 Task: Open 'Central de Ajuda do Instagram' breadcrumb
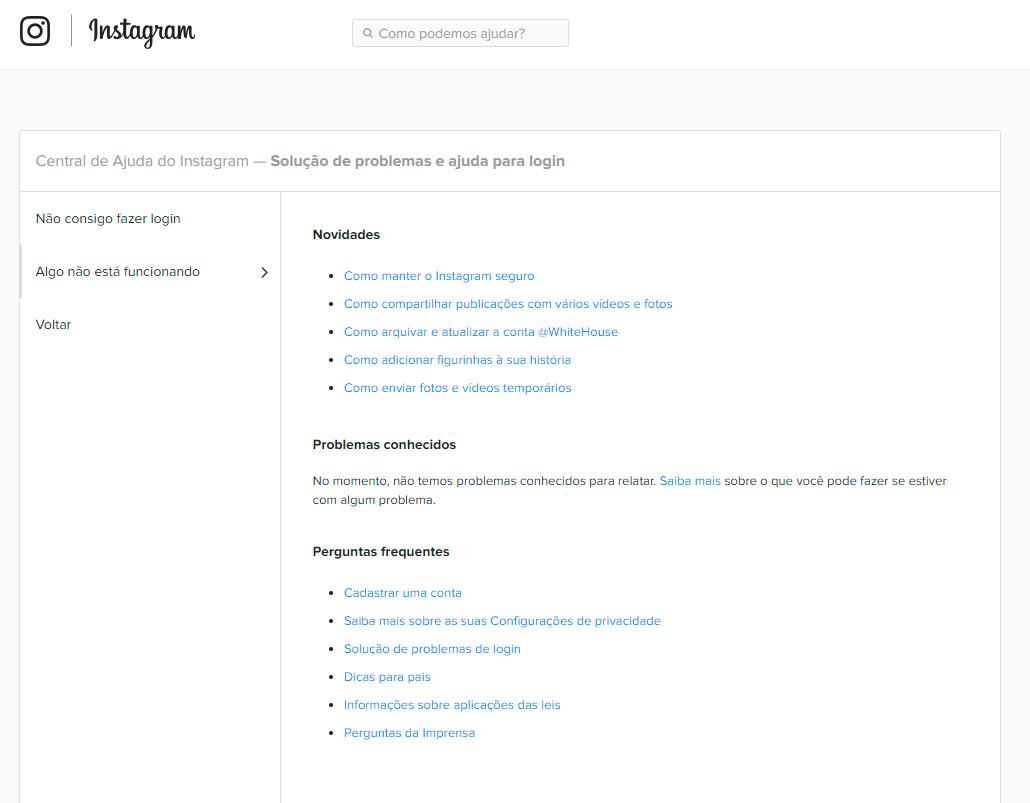142,161
